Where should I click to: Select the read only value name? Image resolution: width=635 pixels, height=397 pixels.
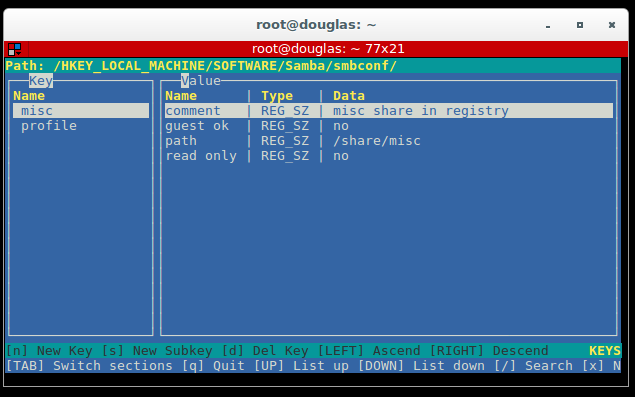click(201, 156)
